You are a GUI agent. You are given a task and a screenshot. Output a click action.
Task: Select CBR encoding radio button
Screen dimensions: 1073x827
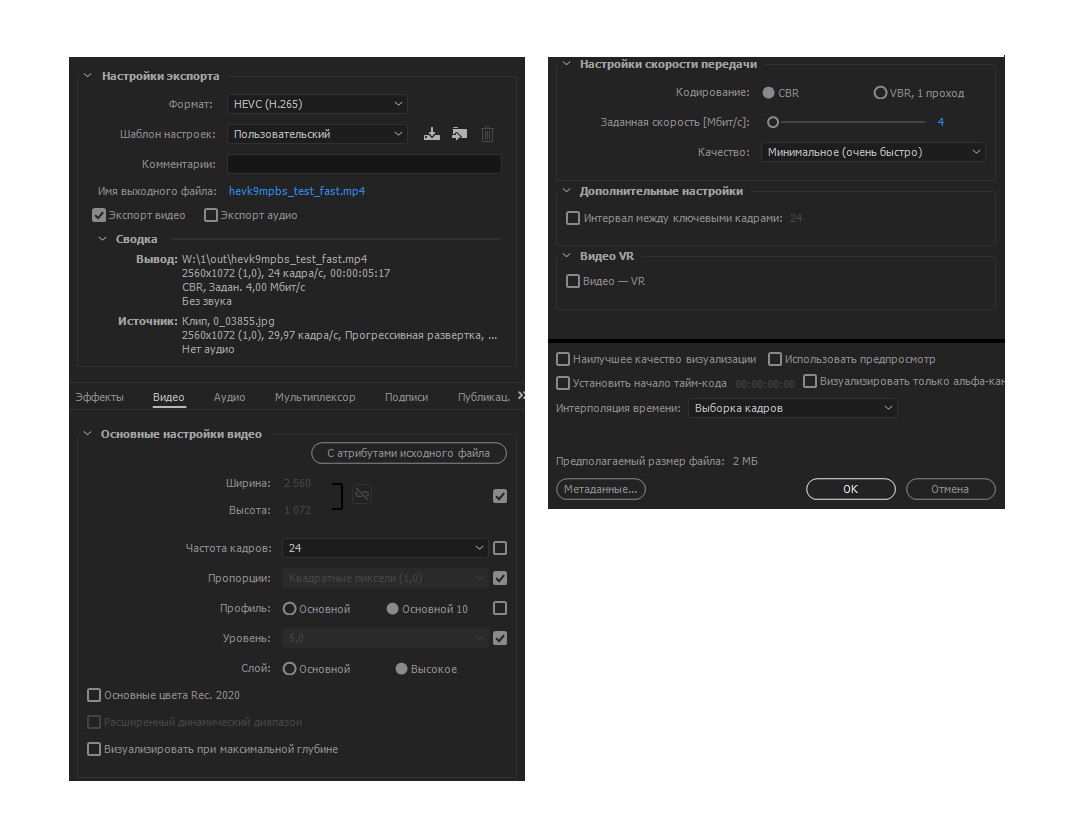768,92
